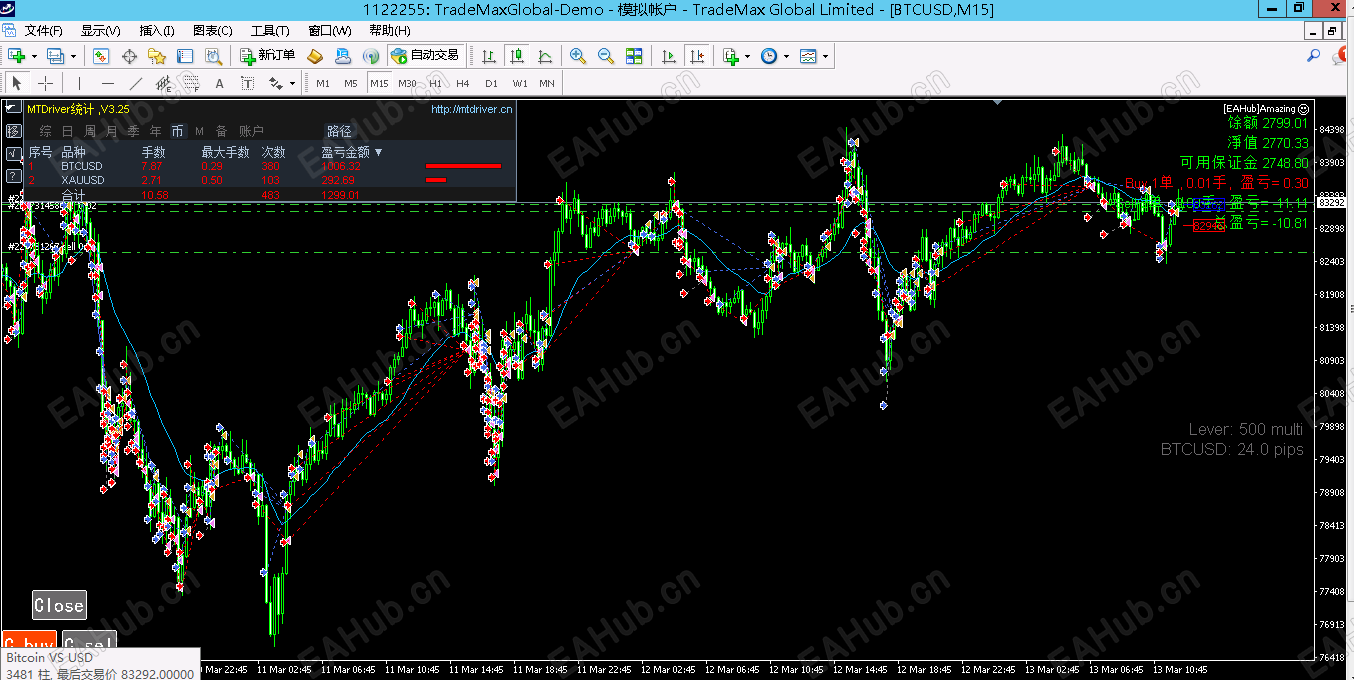This screenshot has height=680, width=1354.
Task: Select the Fibonacci retracement tool
Action: click(x=192, y=83)
